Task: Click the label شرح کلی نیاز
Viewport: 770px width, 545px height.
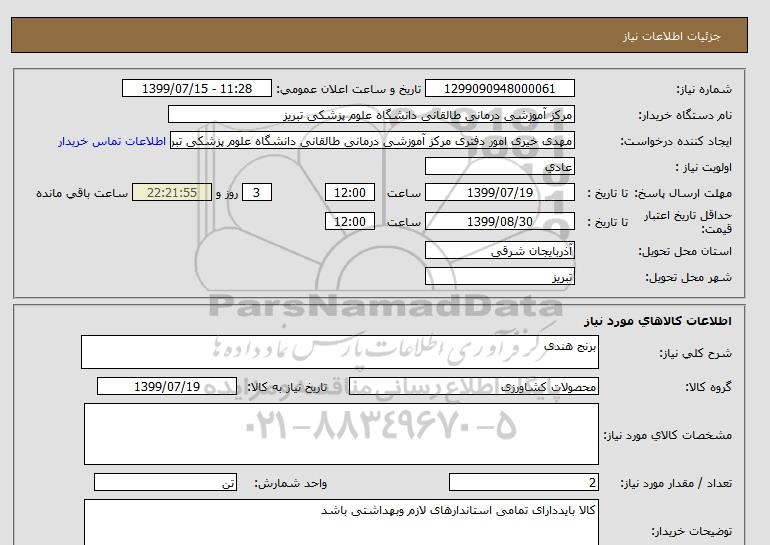Action: tap(695, 353)
